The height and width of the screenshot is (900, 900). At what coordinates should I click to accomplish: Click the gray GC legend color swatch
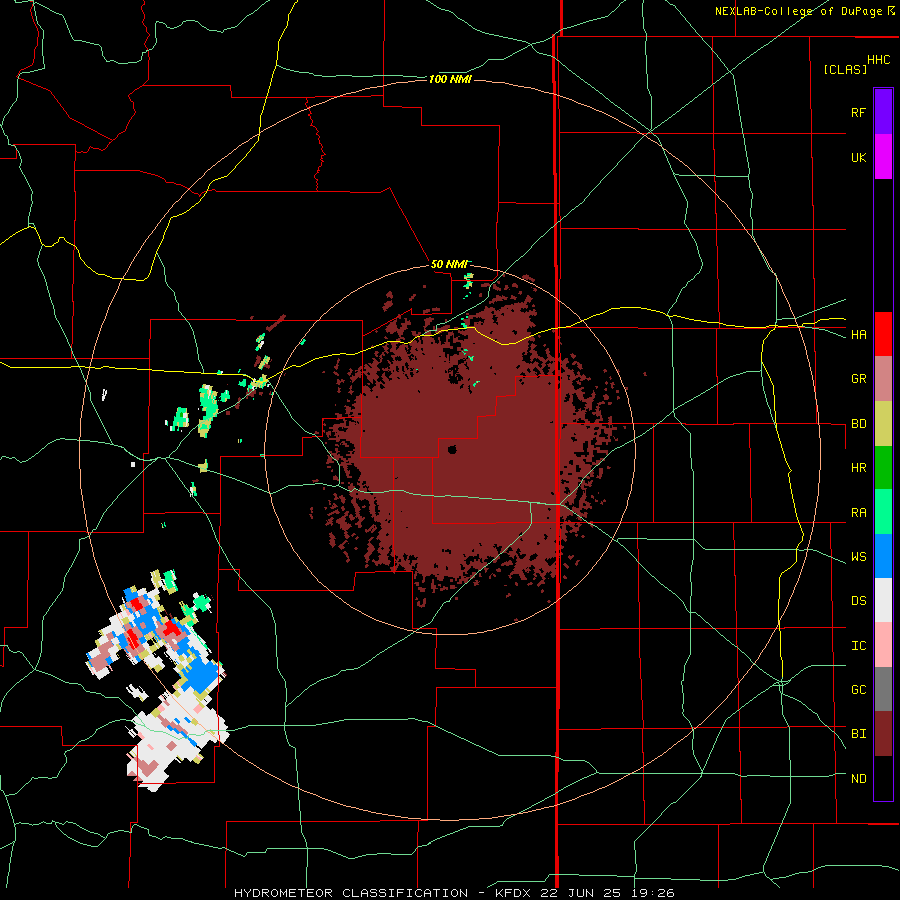(883, 689)
